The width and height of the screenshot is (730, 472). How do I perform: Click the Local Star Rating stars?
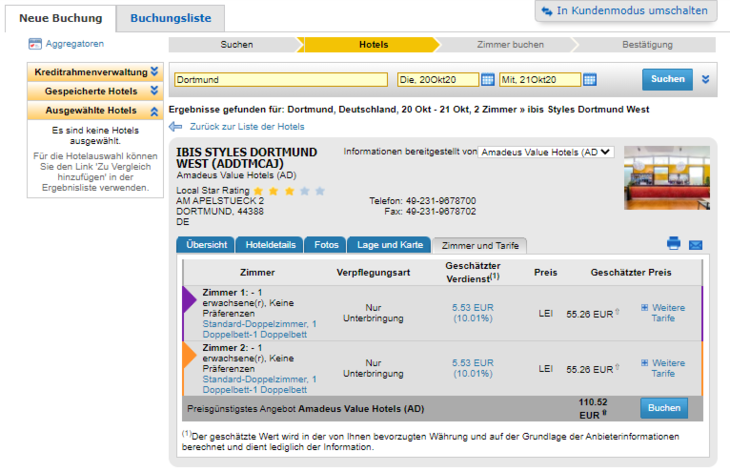(x=289, y=191)
